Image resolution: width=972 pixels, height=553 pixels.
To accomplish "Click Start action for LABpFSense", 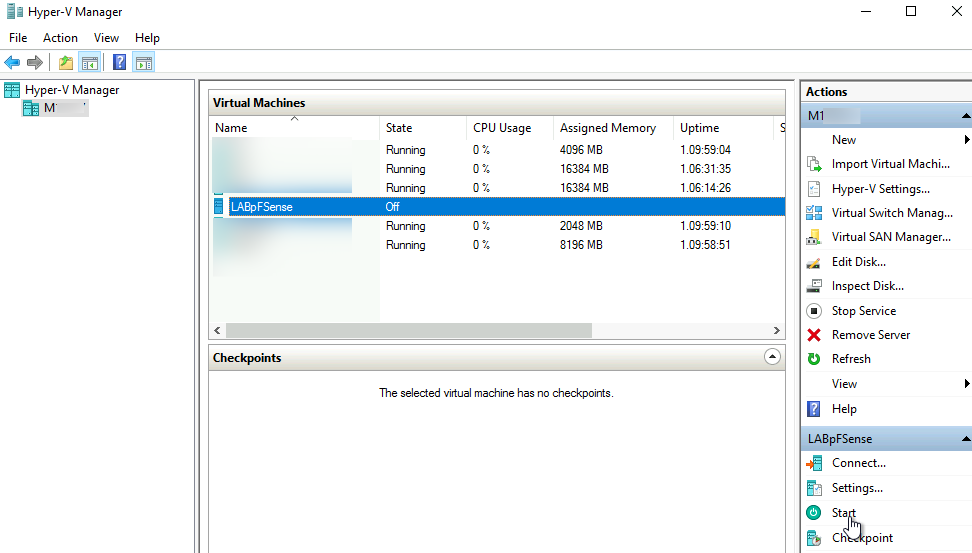I will 844,513.
